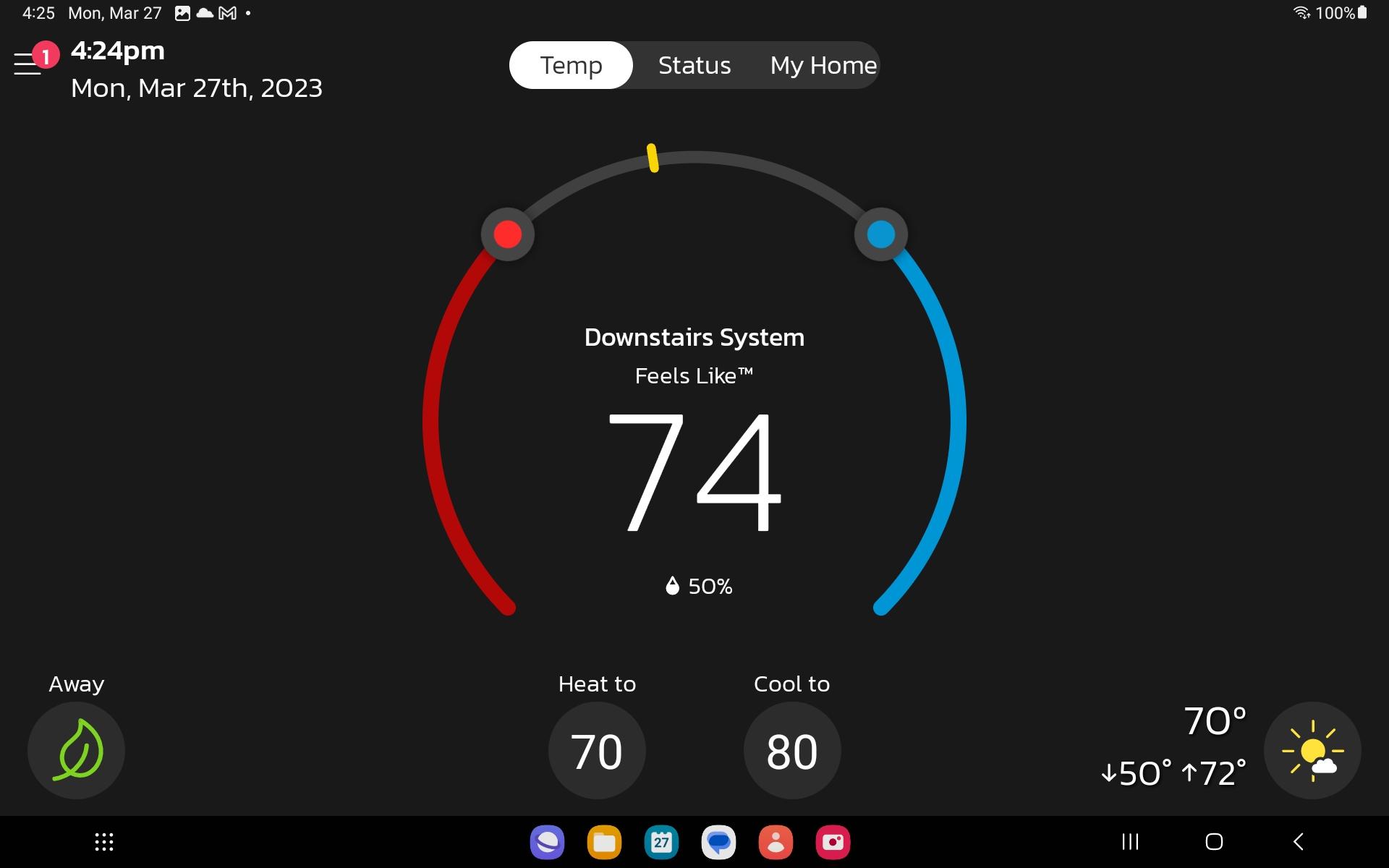Tap the Cool to 80 setpoint button

coord(792,750)
